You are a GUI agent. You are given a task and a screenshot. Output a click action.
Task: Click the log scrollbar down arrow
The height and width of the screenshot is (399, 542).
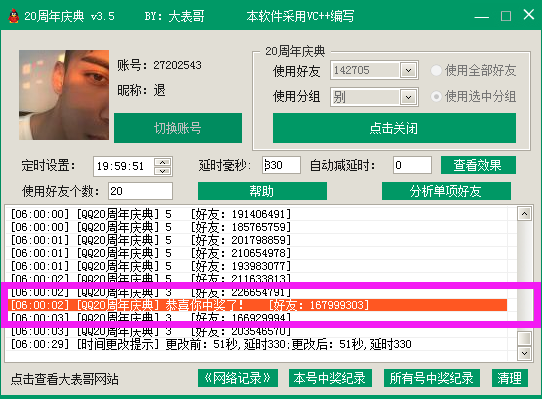click(x=524, y=353)
